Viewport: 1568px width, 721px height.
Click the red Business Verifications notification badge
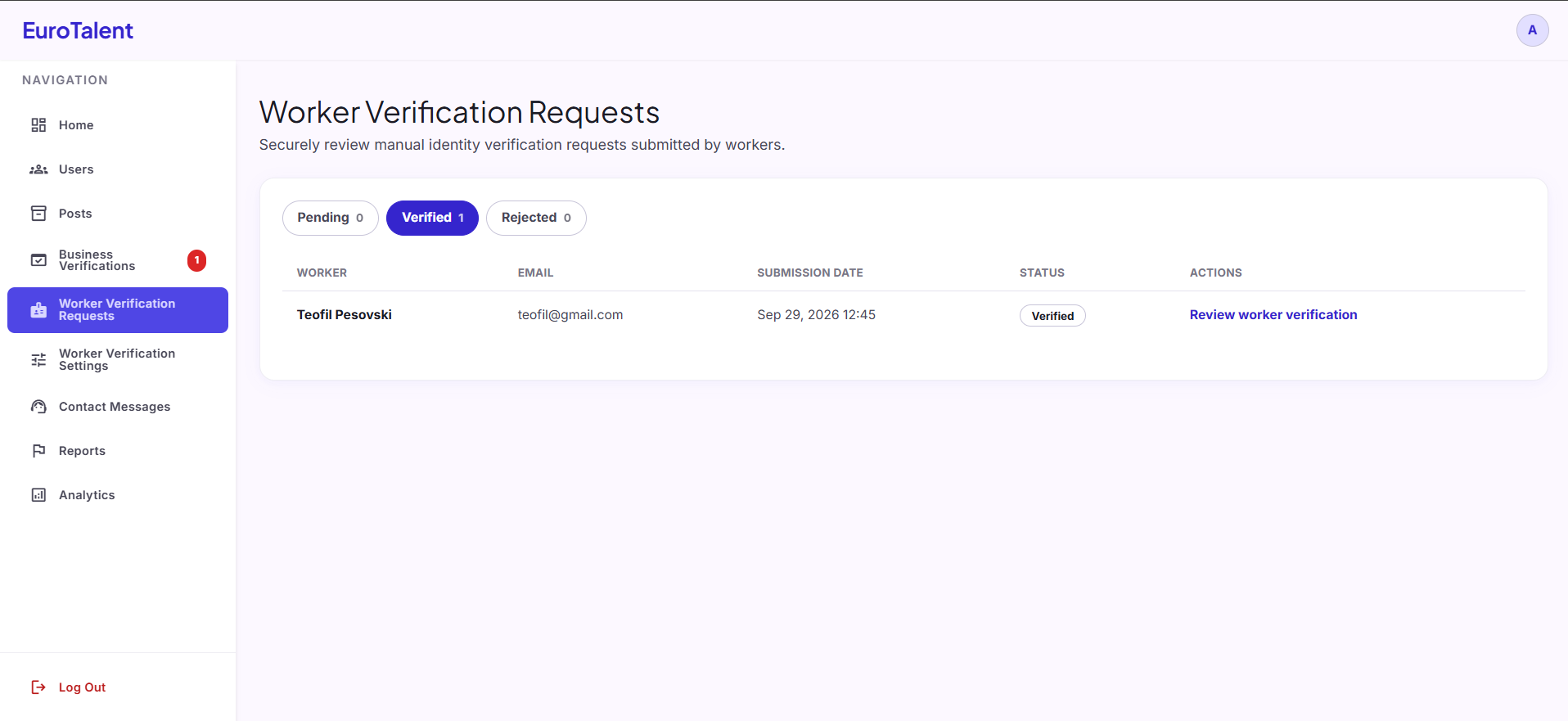point(196,260)
